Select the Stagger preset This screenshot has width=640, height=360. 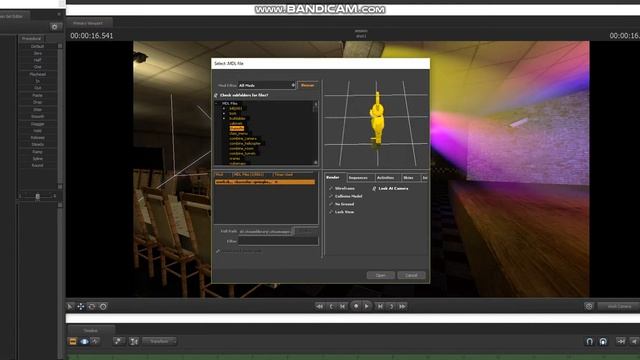pyautogui.click(x=38, y=124)
